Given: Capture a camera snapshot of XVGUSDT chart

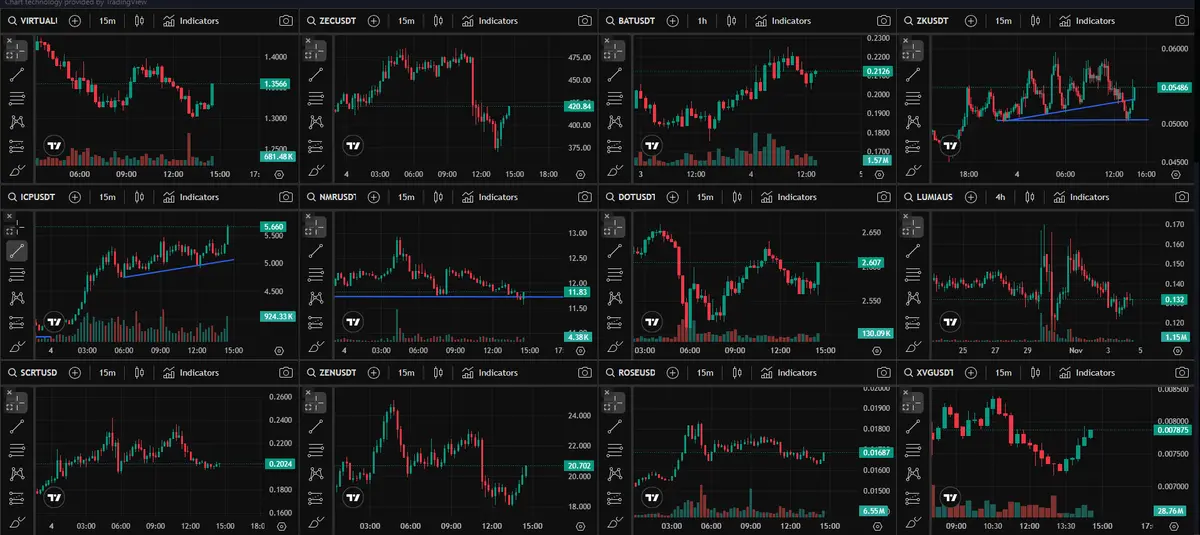Looking at the screenshot, I should [1184, 373].
